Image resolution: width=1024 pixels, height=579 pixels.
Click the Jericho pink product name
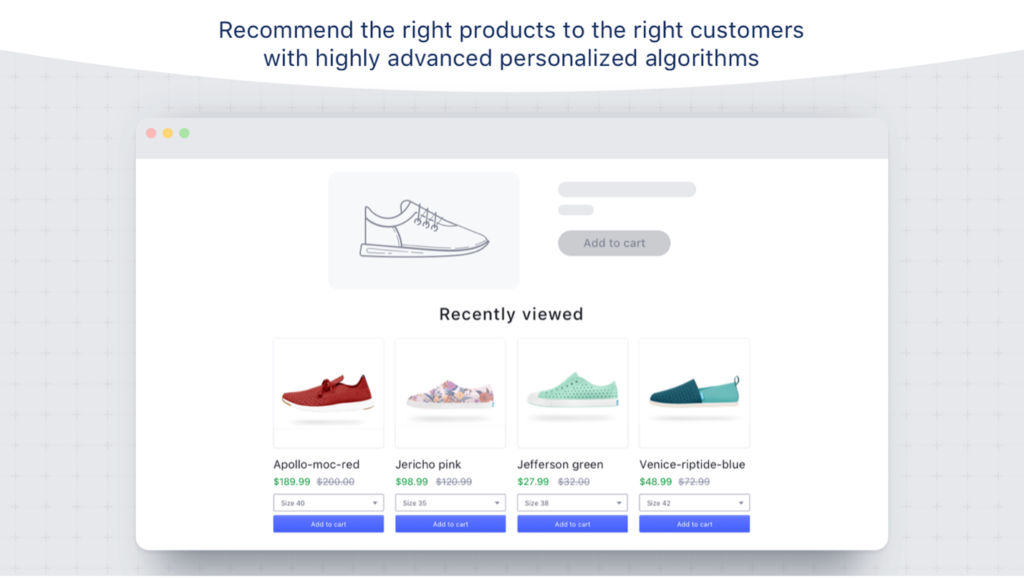pyautogui.click(x=428, y=465)
